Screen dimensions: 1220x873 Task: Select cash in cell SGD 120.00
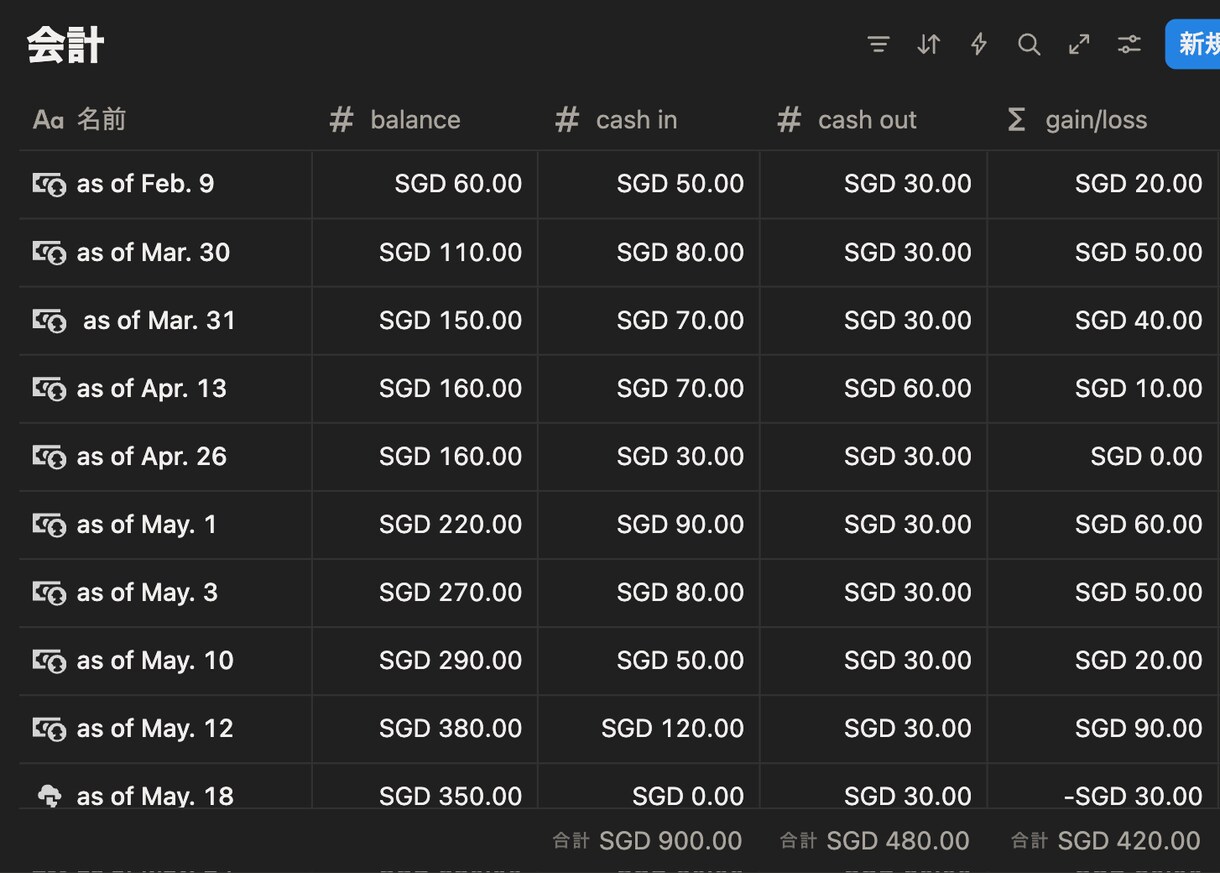(x=649, y=728)
